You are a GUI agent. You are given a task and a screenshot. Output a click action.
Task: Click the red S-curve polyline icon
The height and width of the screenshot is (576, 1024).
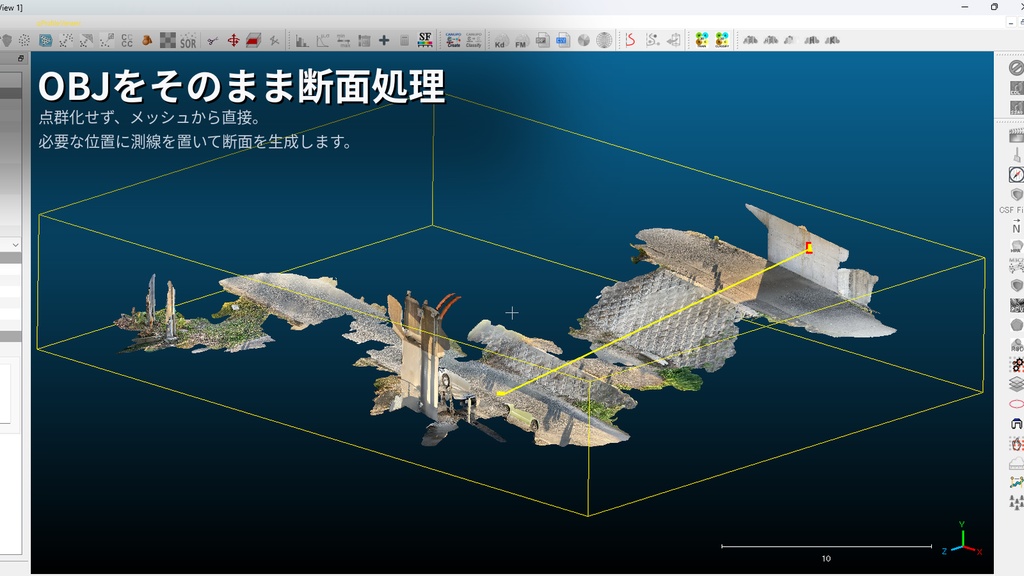[630, 40]
